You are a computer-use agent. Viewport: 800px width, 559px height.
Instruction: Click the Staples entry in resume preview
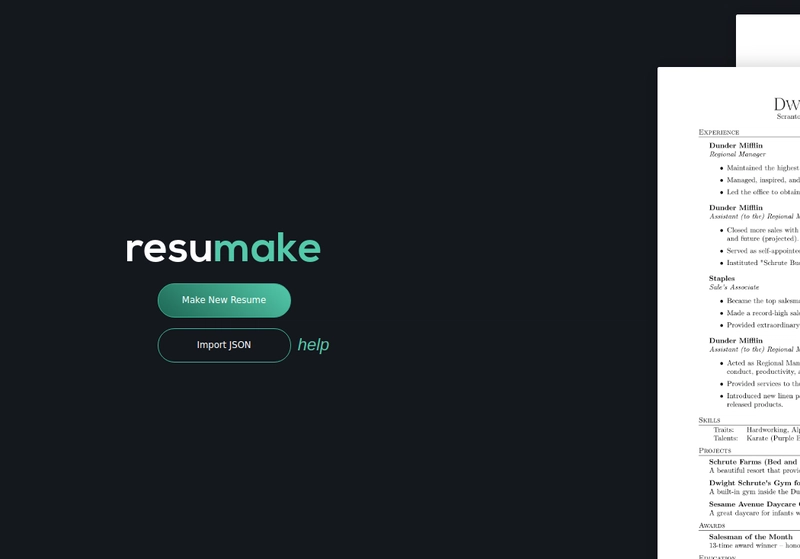[x=721, y=278]
